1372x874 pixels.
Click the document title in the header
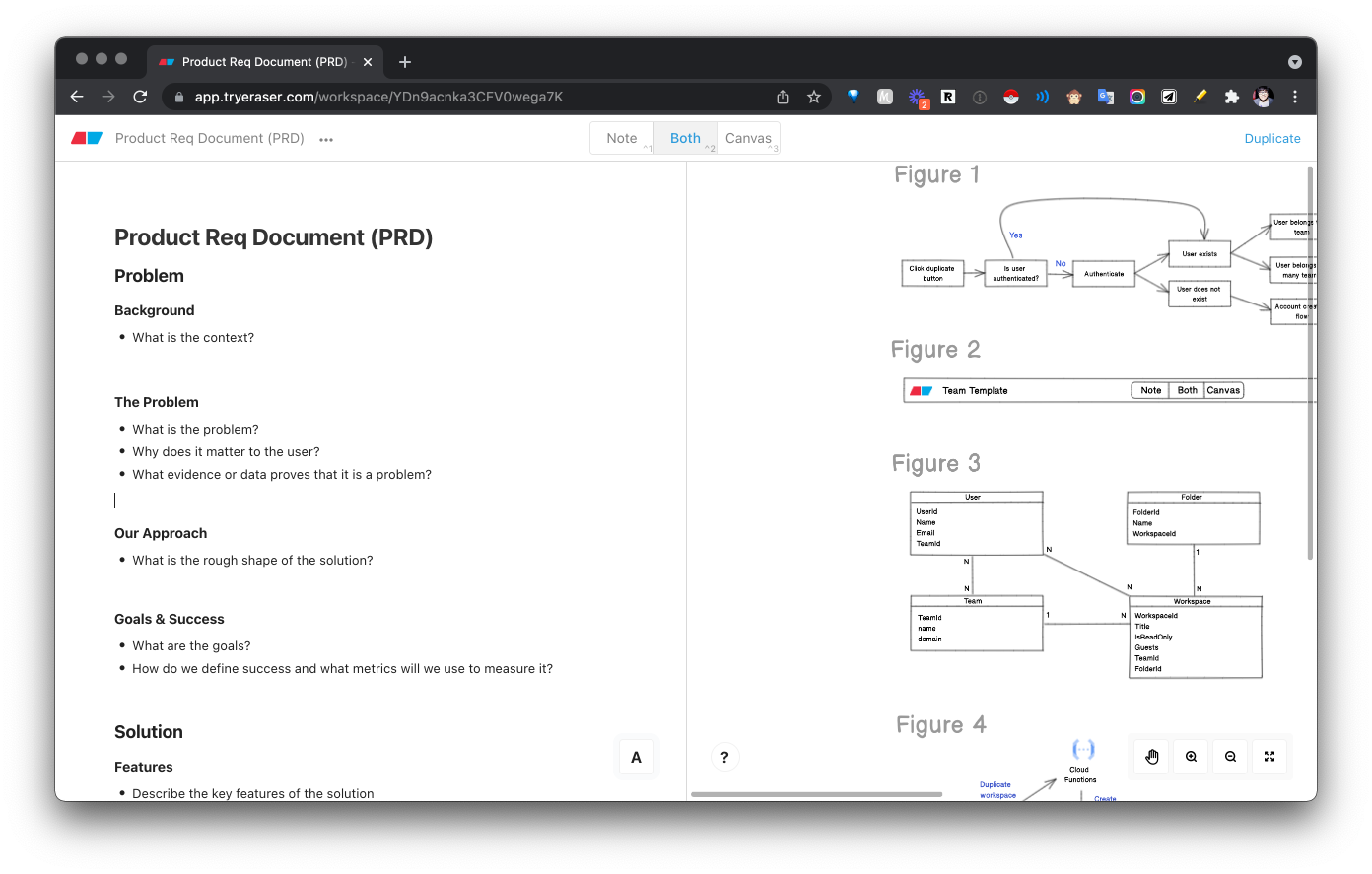tap(209, 139)
